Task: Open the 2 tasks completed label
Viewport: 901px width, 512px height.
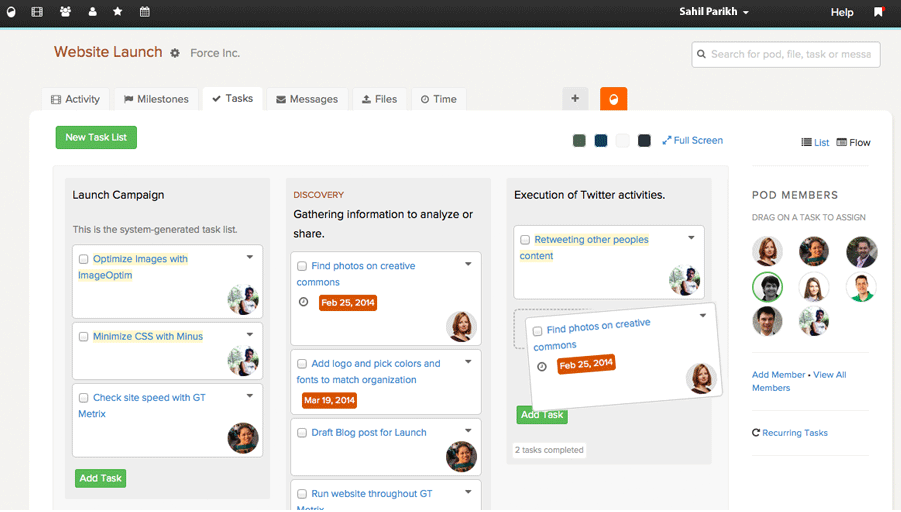Action: 549,450
